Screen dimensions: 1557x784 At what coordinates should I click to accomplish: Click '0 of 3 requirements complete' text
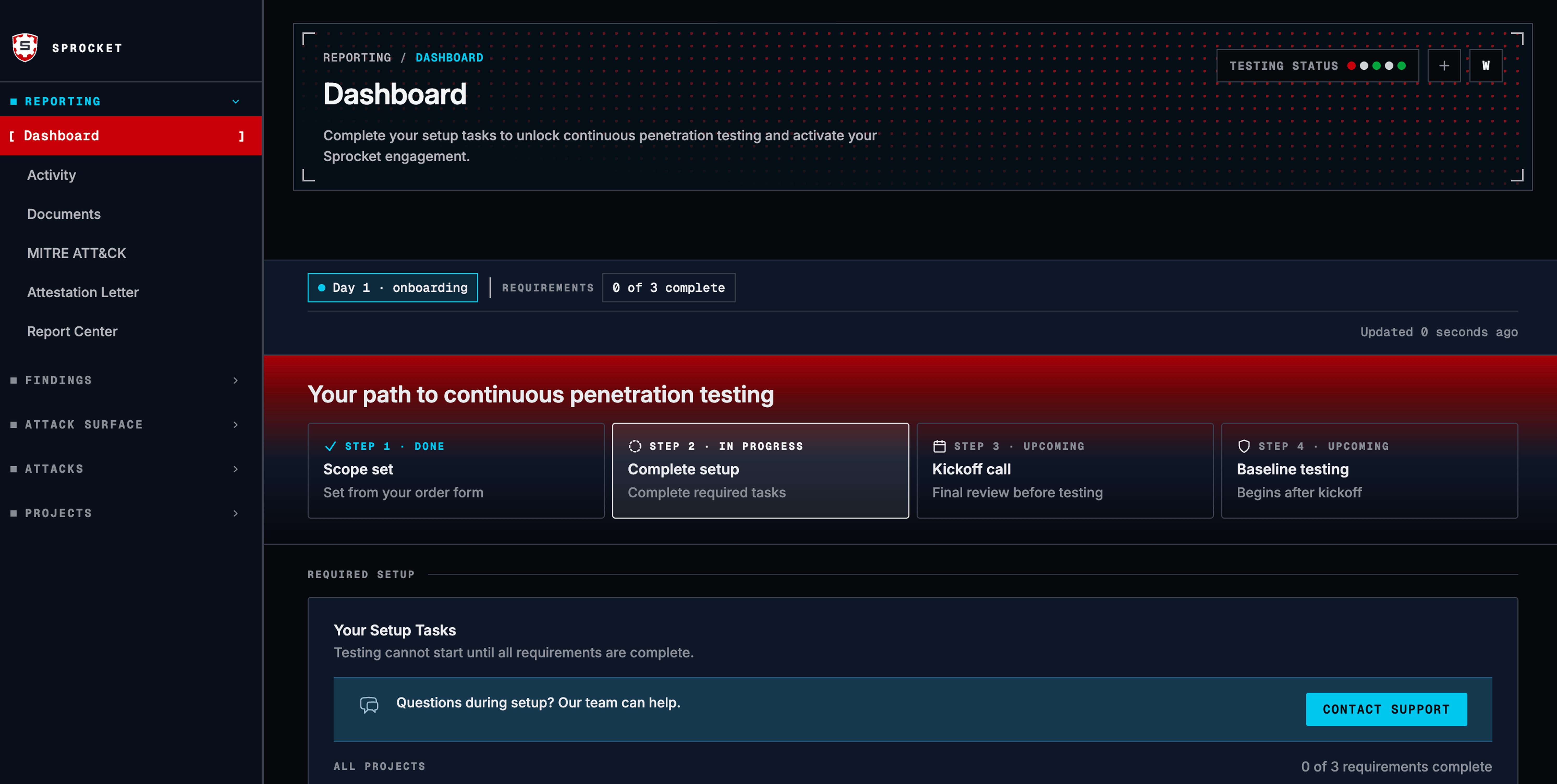tap(1396, 767)
